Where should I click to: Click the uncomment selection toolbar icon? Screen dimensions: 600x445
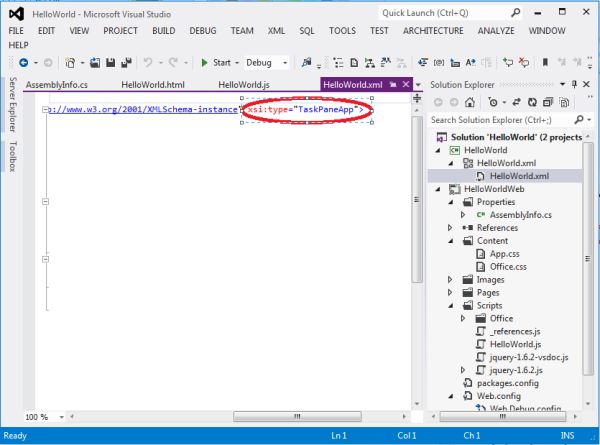point(523,62)
